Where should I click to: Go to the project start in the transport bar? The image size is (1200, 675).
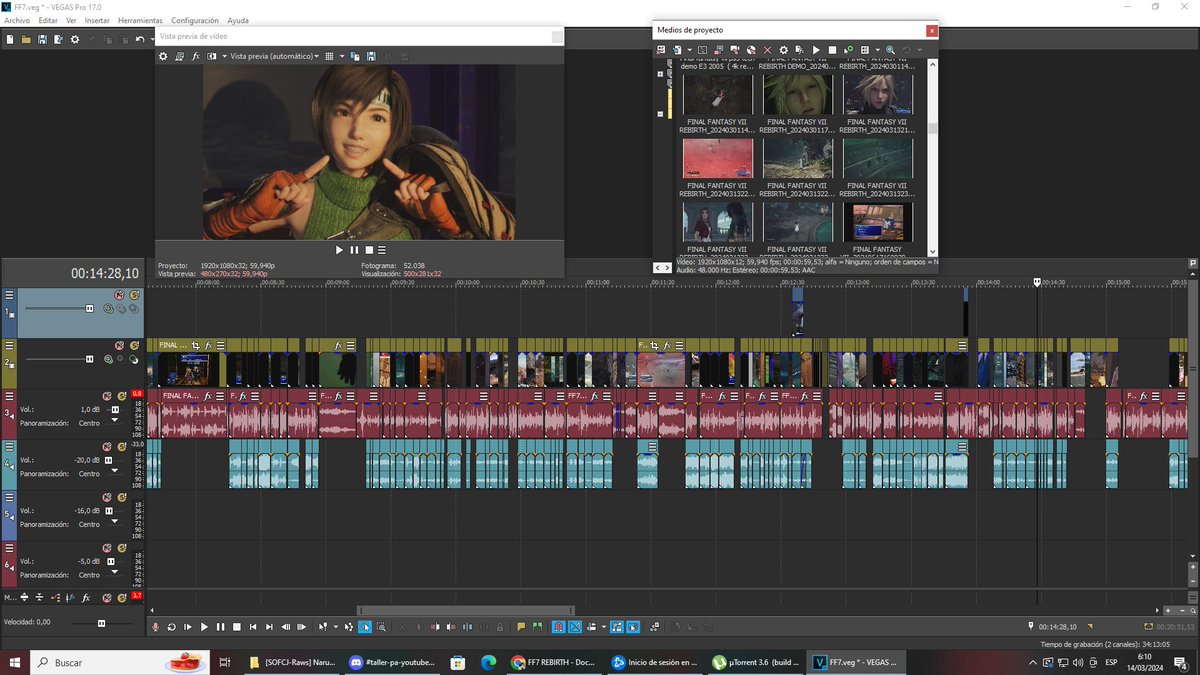coord(253,627)
